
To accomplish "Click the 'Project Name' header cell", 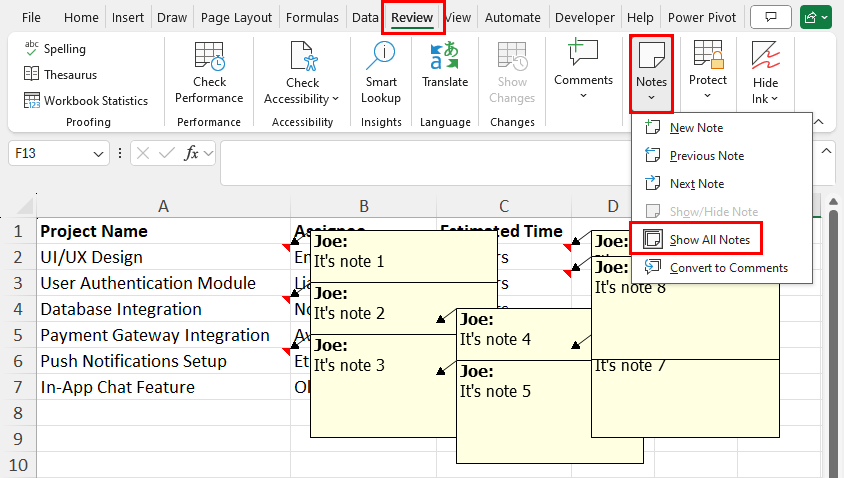I will [x=164, y=231].
